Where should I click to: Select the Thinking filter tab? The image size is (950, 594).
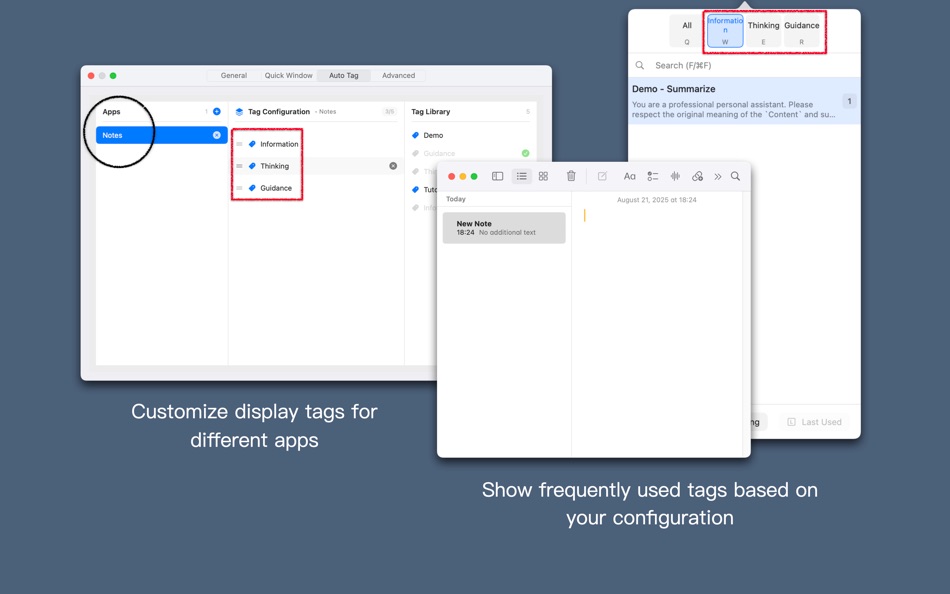[x=763, y=25]
